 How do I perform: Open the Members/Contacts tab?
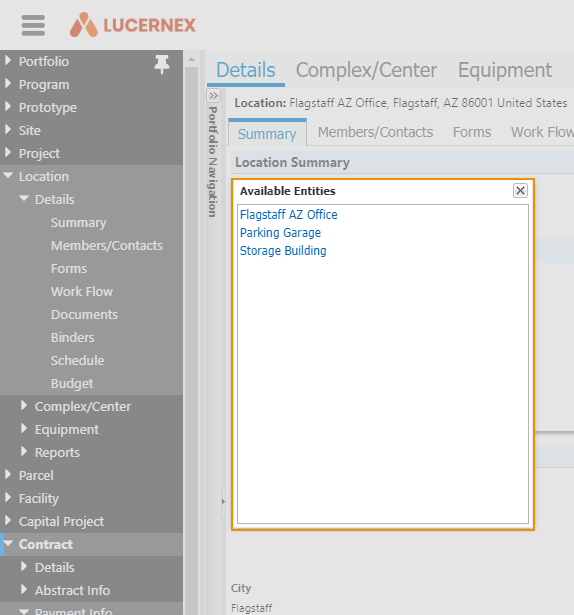[375, 132]
